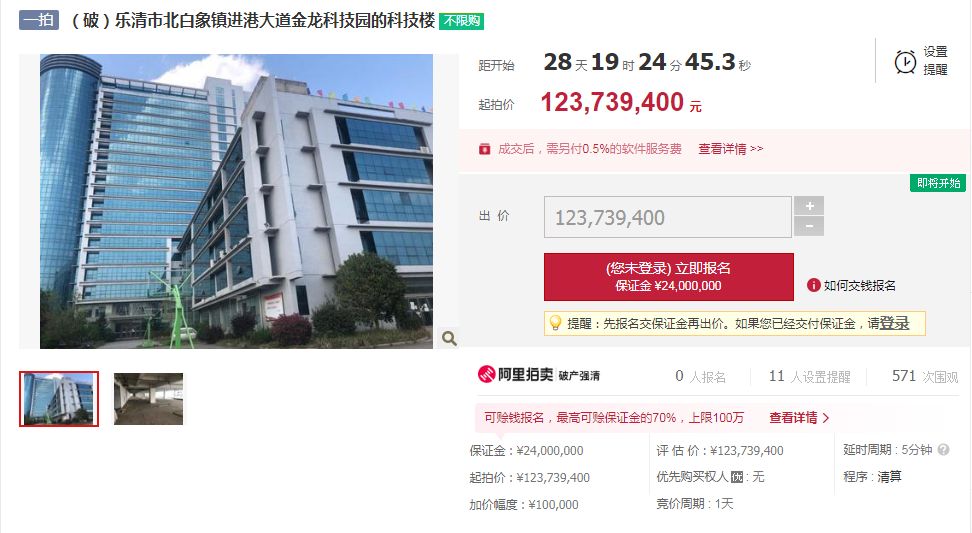Click the help icon next to 延时周期
Viewport: 972px width, 533px height.
click(943, 450)
